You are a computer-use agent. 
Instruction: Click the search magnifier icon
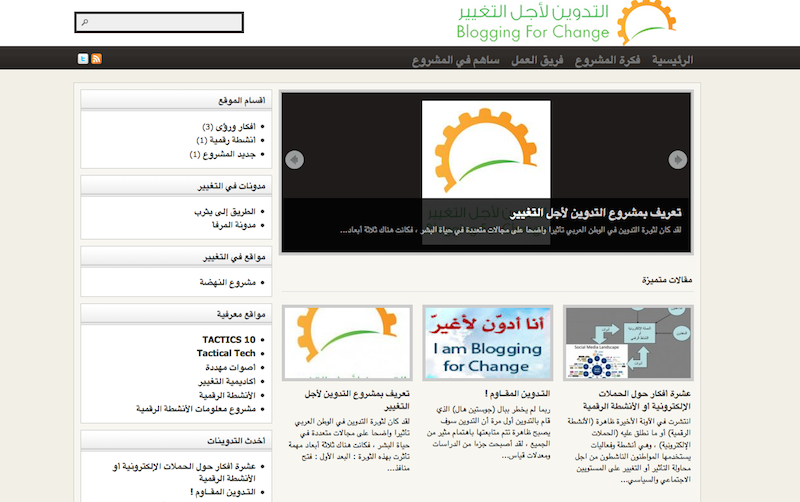pos(85,22)
